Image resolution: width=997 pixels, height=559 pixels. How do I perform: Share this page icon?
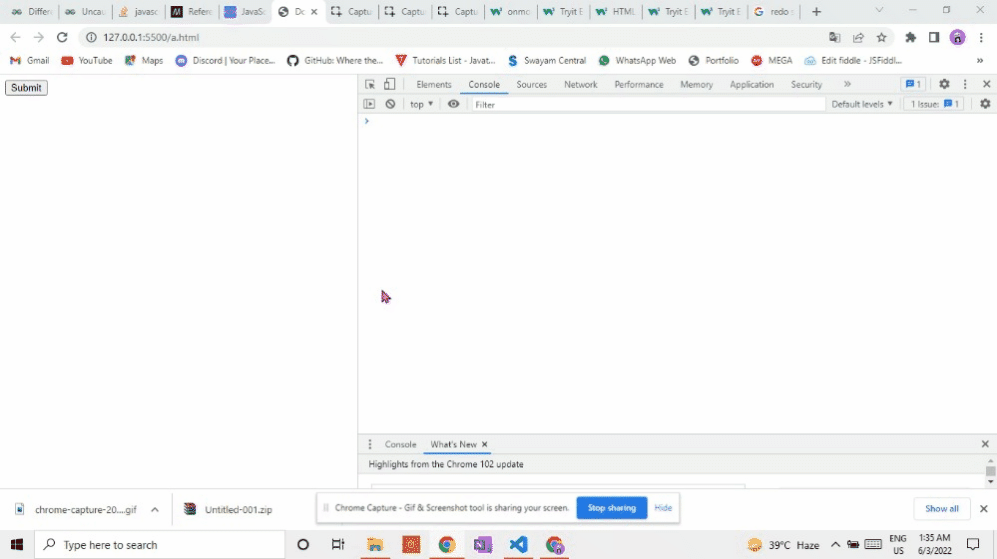point(858,38)
